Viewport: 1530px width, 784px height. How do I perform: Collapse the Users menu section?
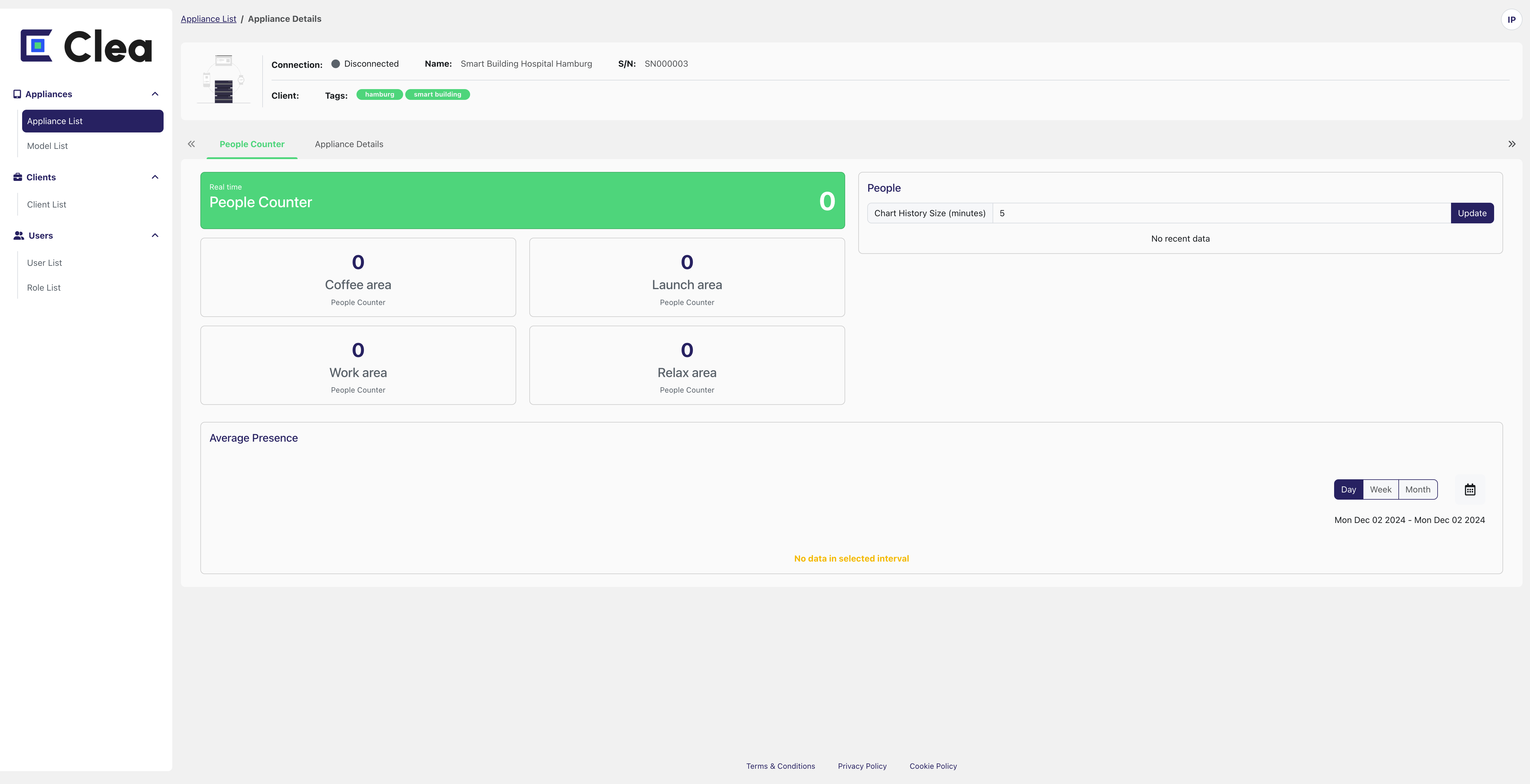pyautogui.click(x=155, y=235)
